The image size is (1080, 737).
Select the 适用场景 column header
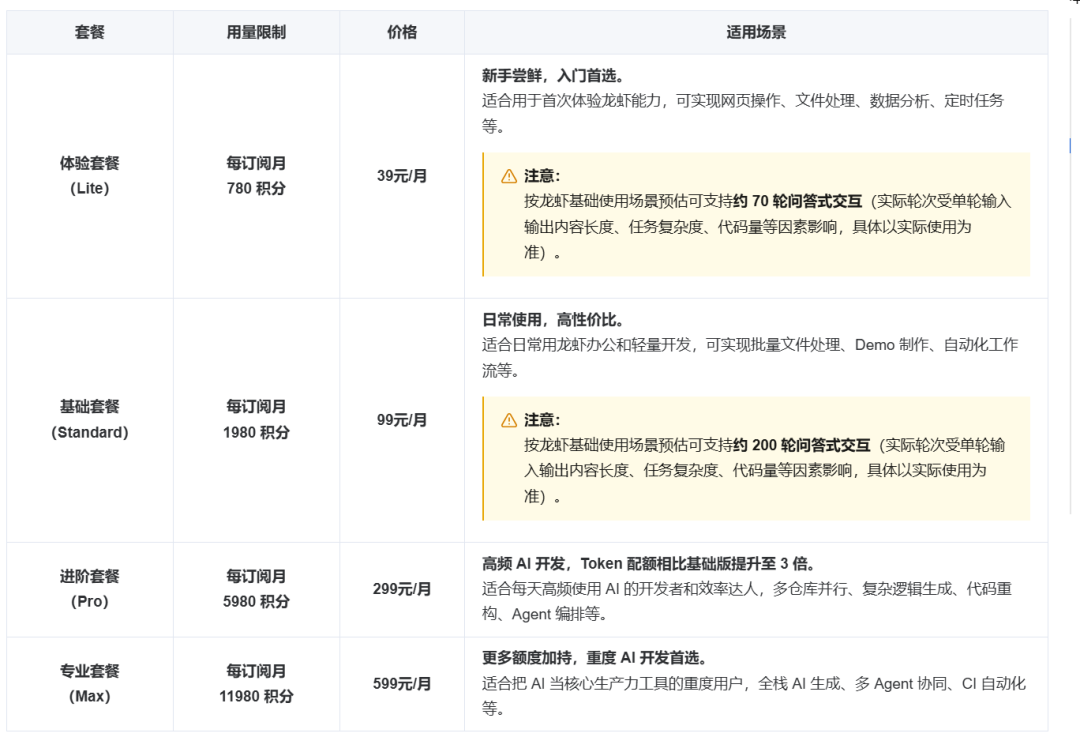tap(756, 32)
